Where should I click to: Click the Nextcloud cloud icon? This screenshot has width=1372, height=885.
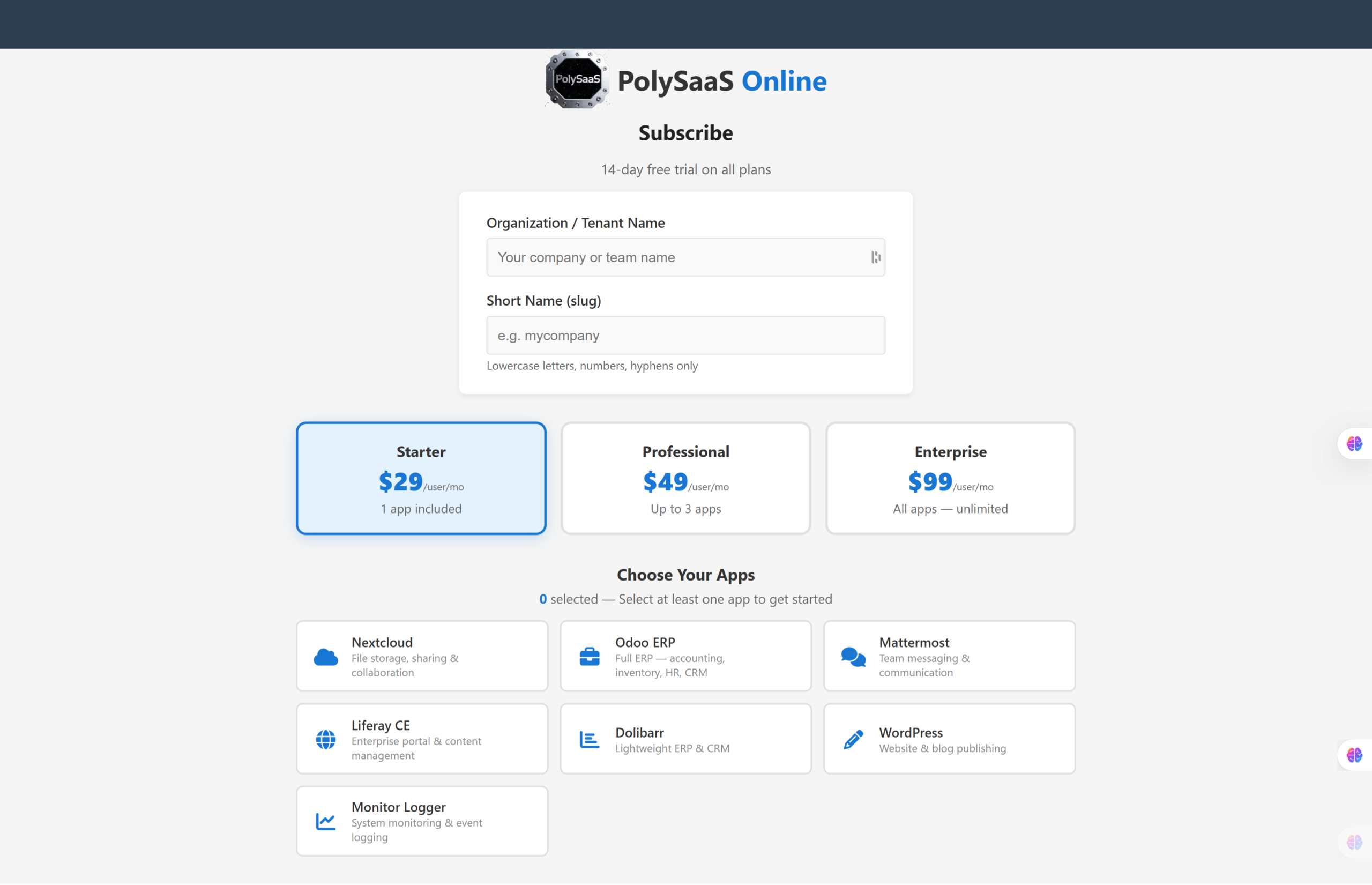(x=326, y=656)
